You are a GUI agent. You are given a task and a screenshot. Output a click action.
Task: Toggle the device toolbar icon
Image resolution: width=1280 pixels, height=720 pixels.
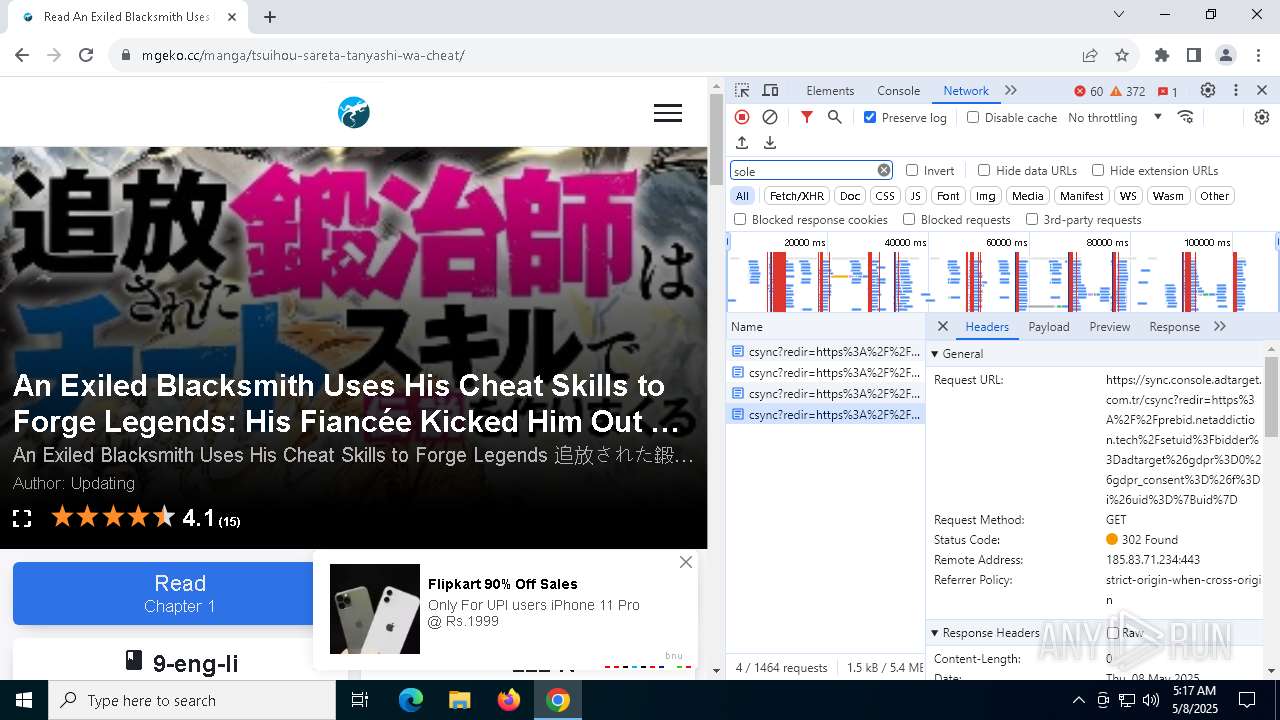(770, 90)
